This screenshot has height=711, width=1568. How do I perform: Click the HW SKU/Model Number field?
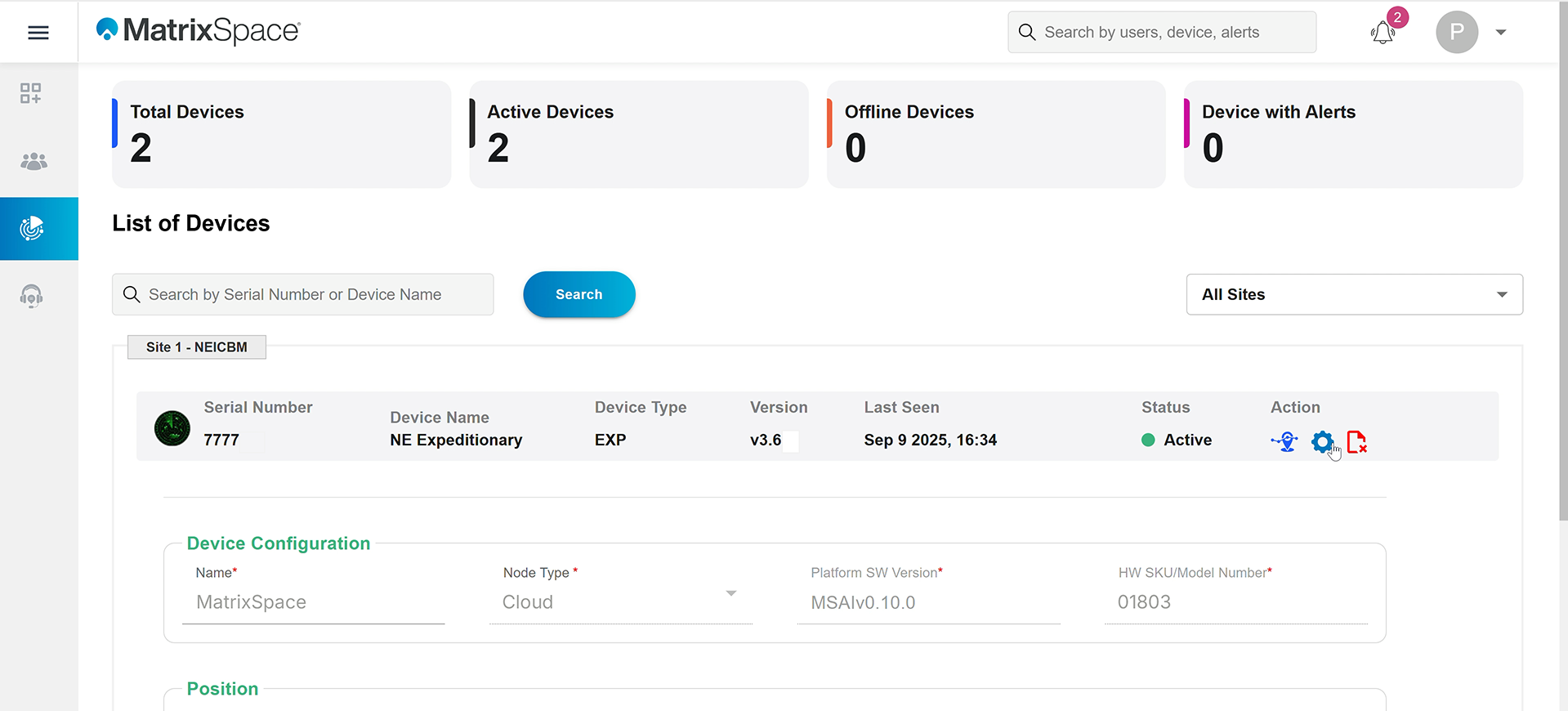(1236, 603)
